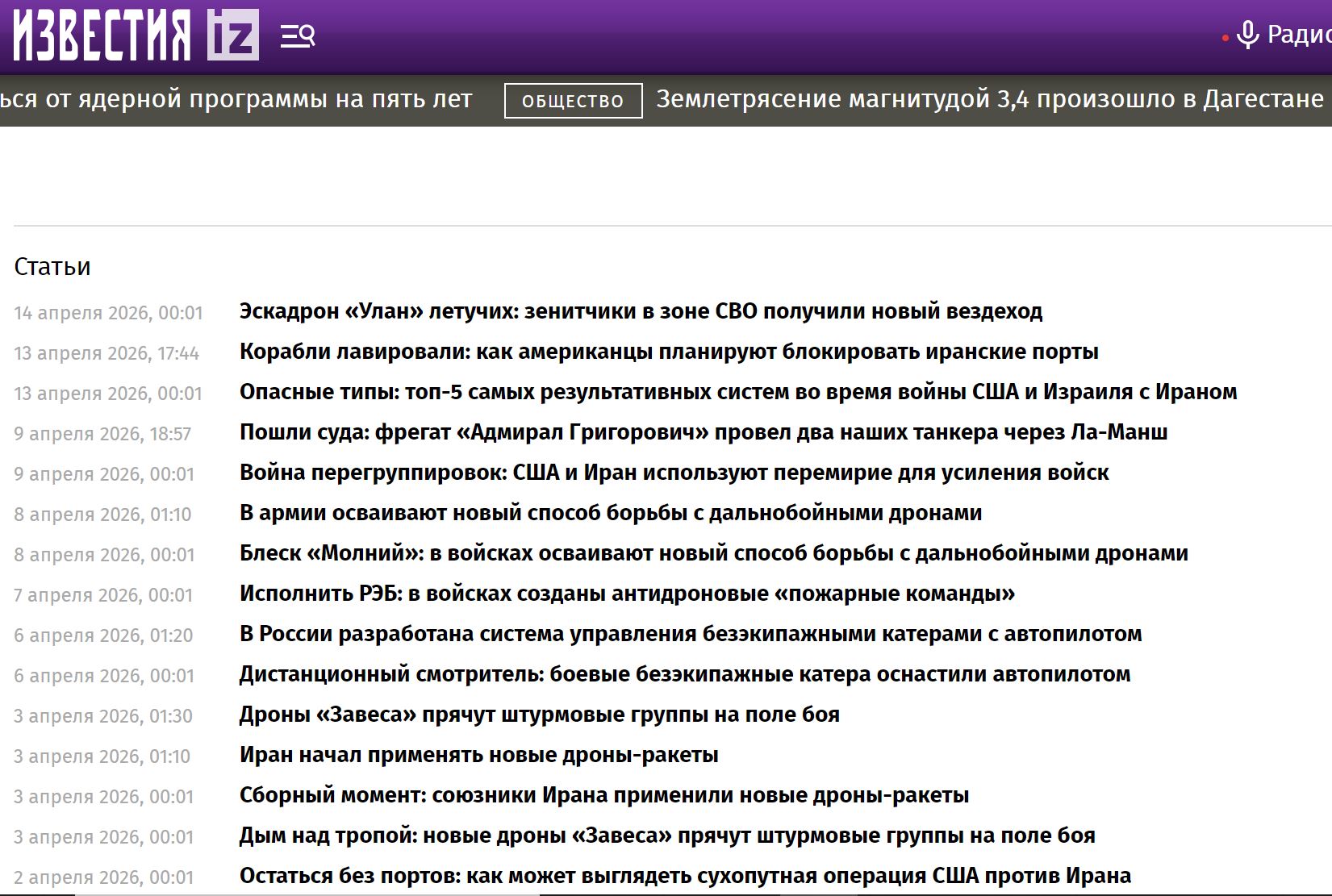The height and width of the screenshot is (896, 1332).
Task: Open article Эскадрон «Улан» летучих
Action: coord(641,311)
